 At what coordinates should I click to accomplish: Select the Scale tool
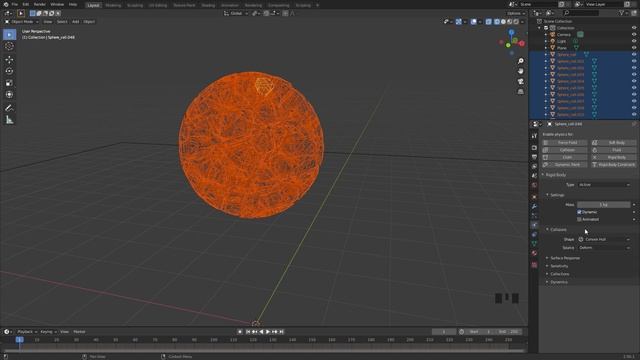(x=9, y=83)
